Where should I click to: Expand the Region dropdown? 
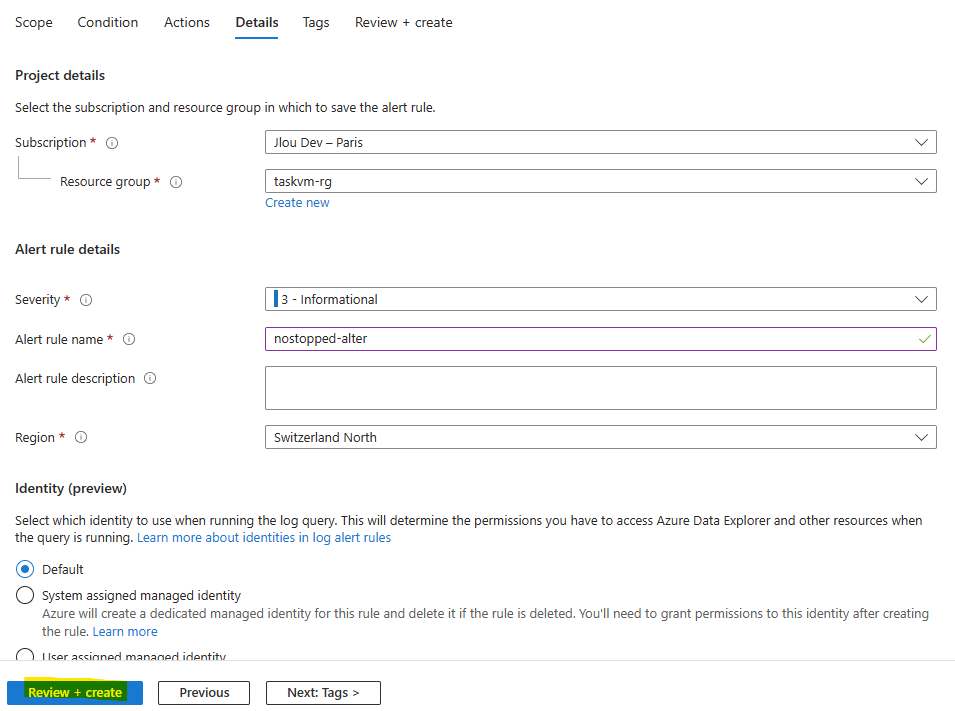pyautogui.click(x=601, y=437)
